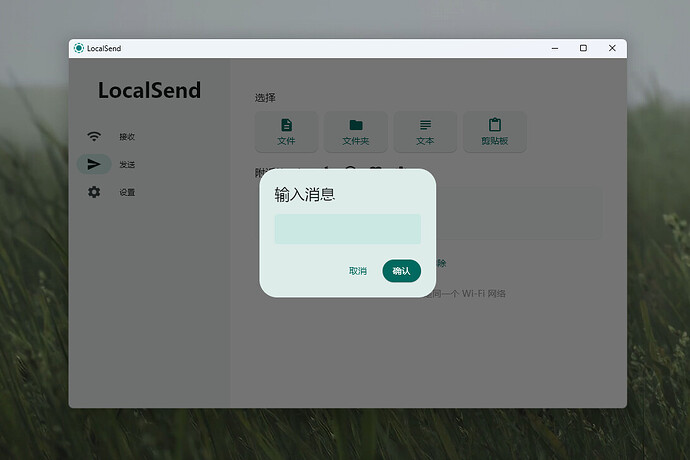Click the gear settings icon
The image size is (690, 460).
click(x=94, y=192)
